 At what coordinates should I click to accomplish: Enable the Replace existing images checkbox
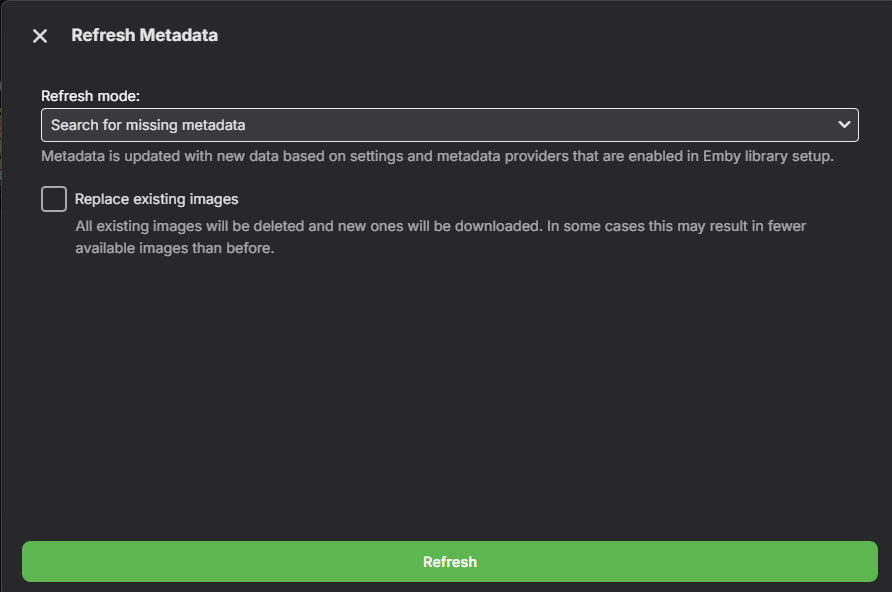pos(54,199)
